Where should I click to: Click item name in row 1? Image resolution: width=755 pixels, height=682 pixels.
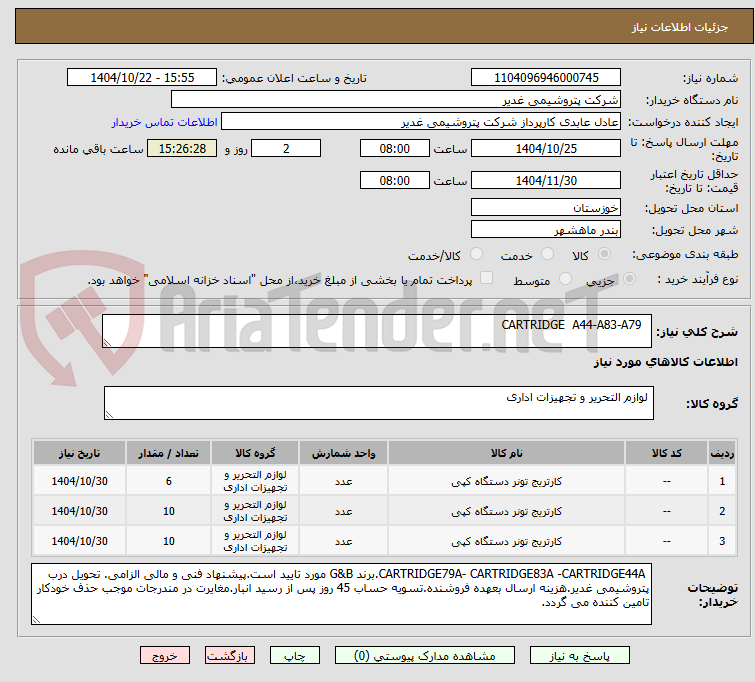[x=507, y=481]
